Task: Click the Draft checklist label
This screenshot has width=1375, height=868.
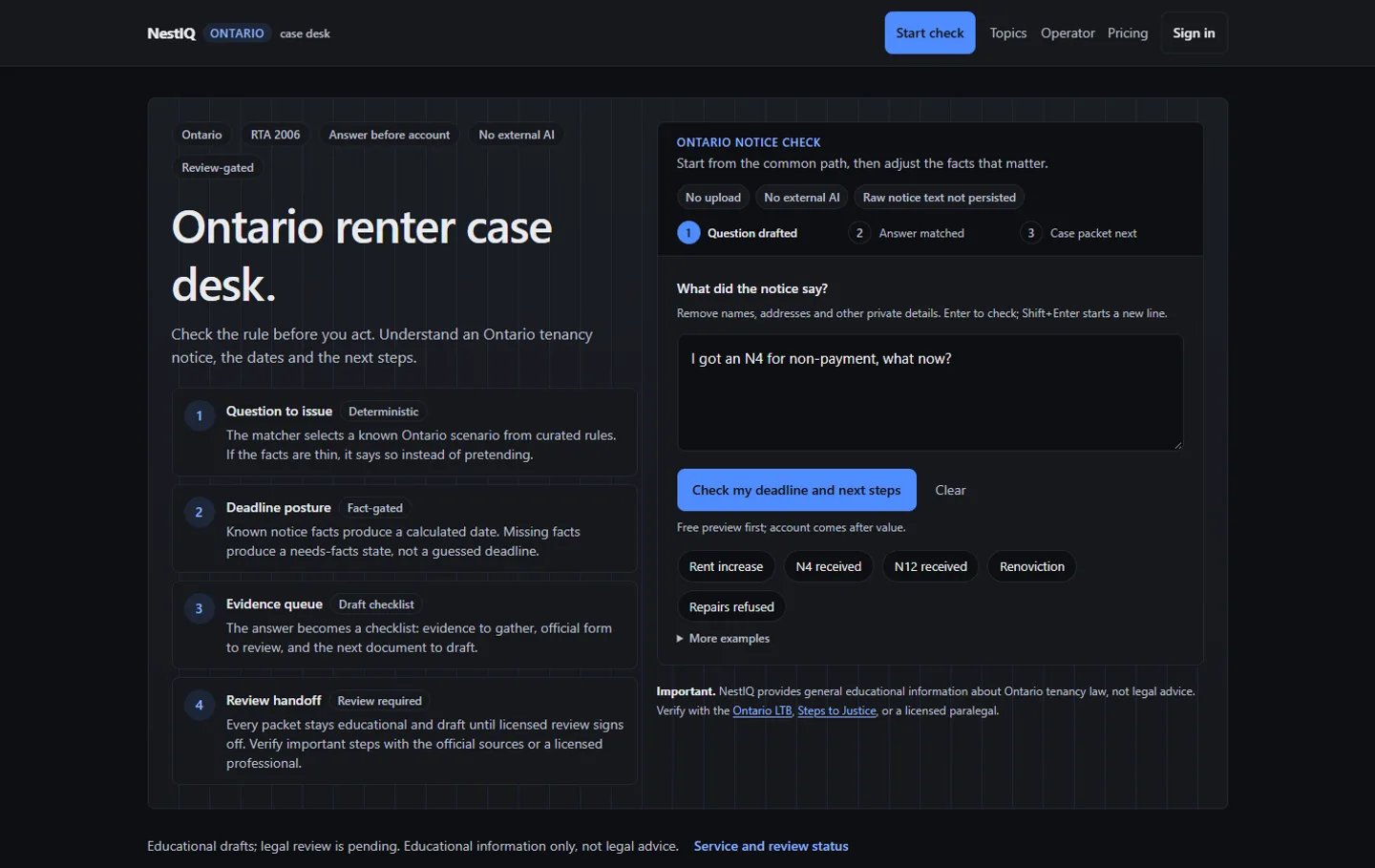Action: coord(376,604)
